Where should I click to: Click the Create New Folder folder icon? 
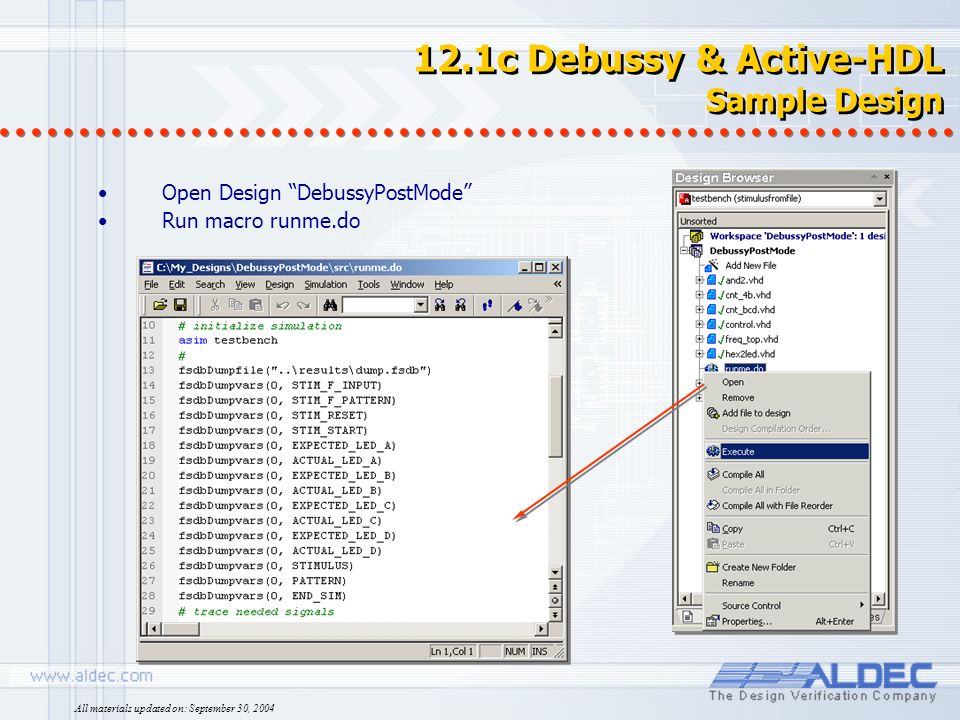pos(713,567)
